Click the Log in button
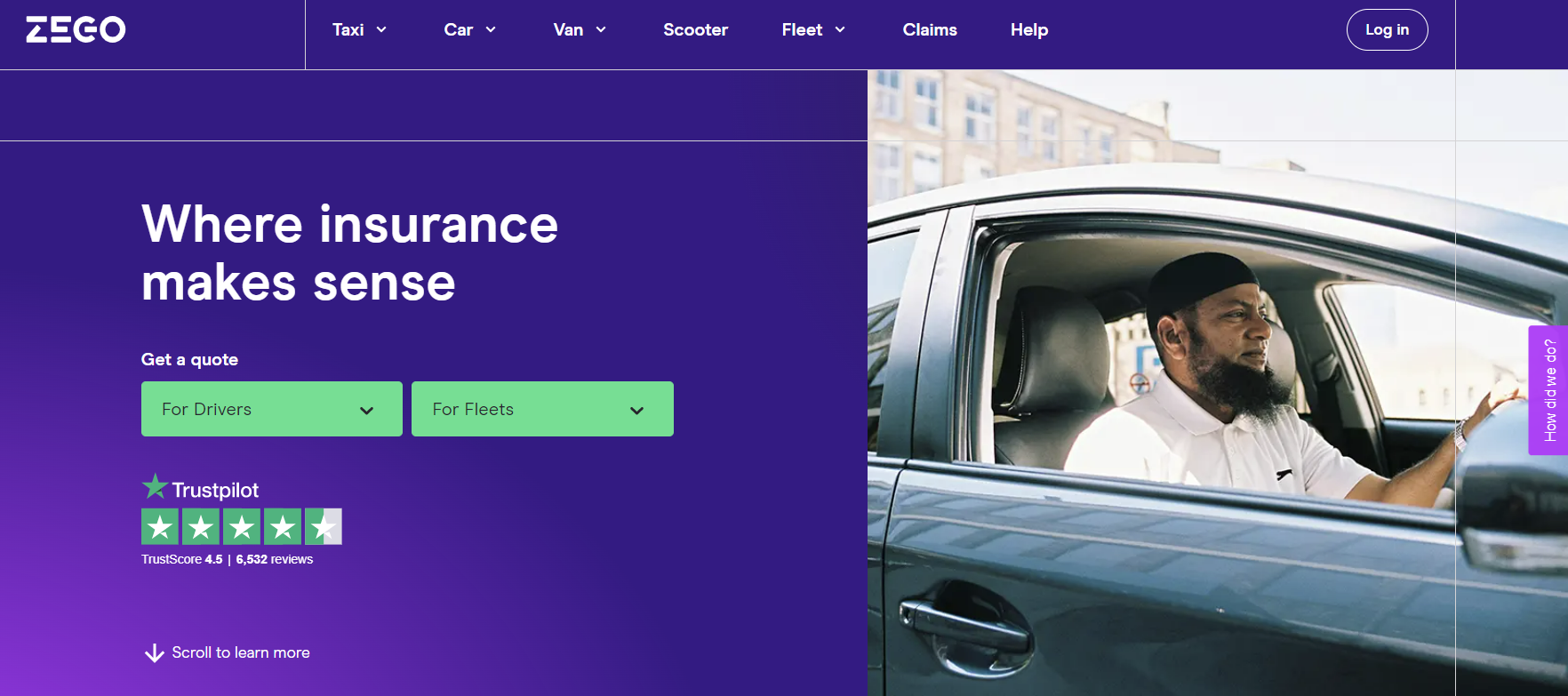Screen dimensions: 1568x696 click(1387, 29)
